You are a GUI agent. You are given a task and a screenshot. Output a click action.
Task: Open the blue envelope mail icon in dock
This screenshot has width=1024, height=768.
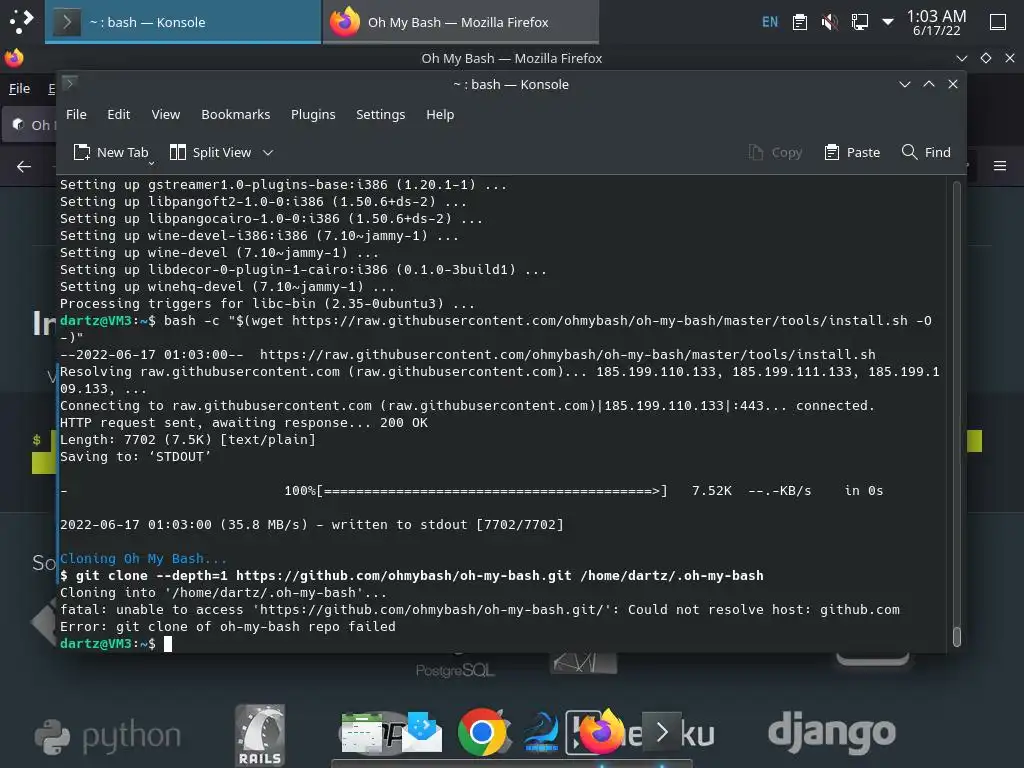(422, 732)
